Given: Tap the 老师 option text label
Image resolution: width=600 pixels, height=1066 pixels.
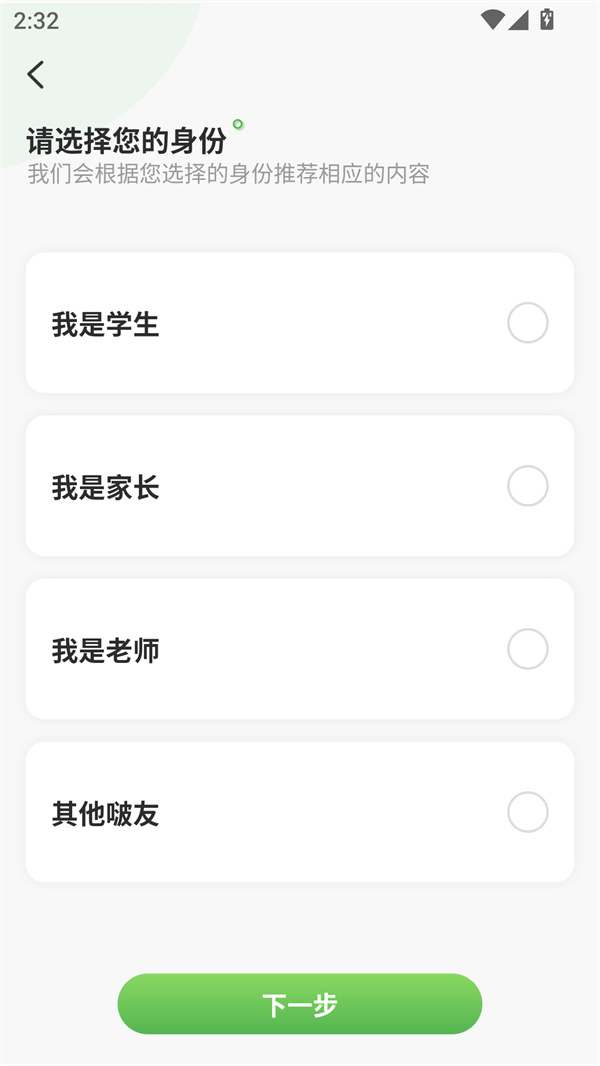Looking at the screenshot, I should tap(104, 649).
